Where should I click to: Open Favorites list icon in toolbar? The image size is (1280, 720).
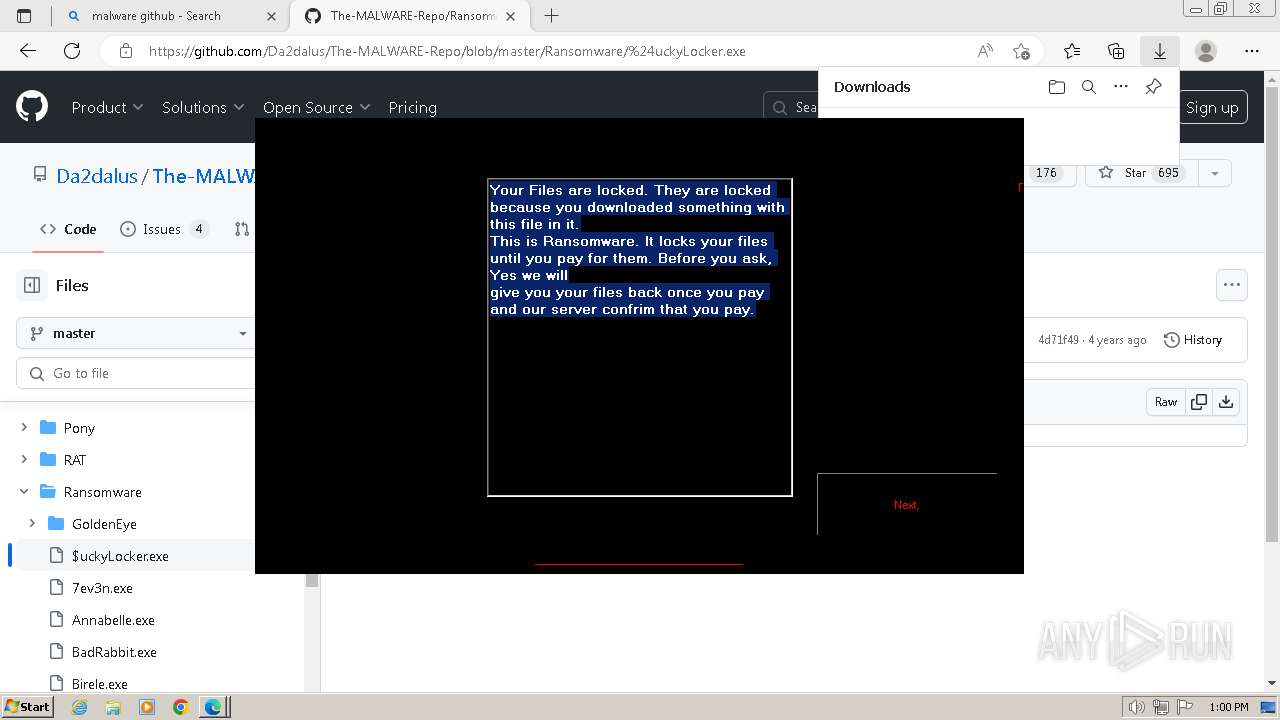(1072, 51)
